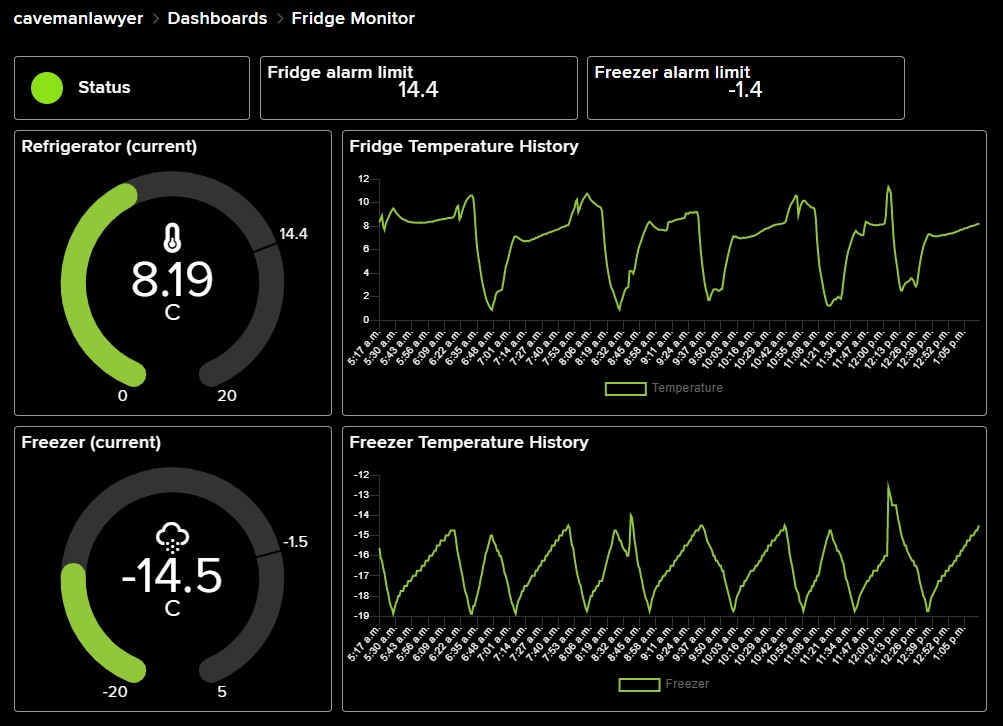
Task: Toggle the Temperature legend label
Action: (x=687, y=388)
